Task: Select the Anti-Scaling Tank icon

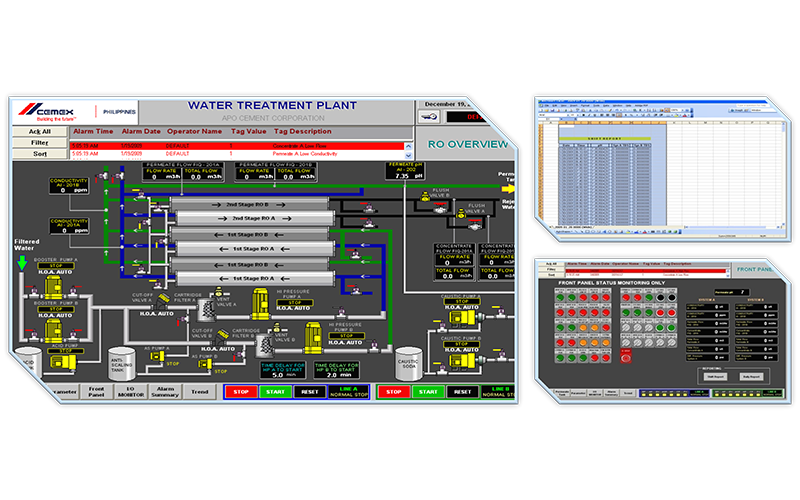Action: pos(122,365)
